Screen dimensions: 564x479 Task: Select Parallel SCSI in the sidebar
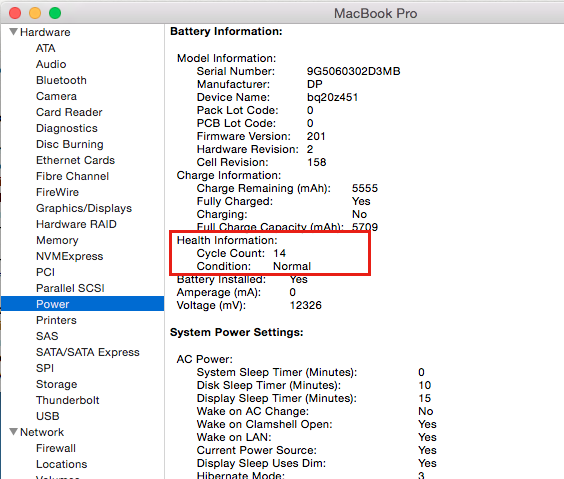coord(70,288)
